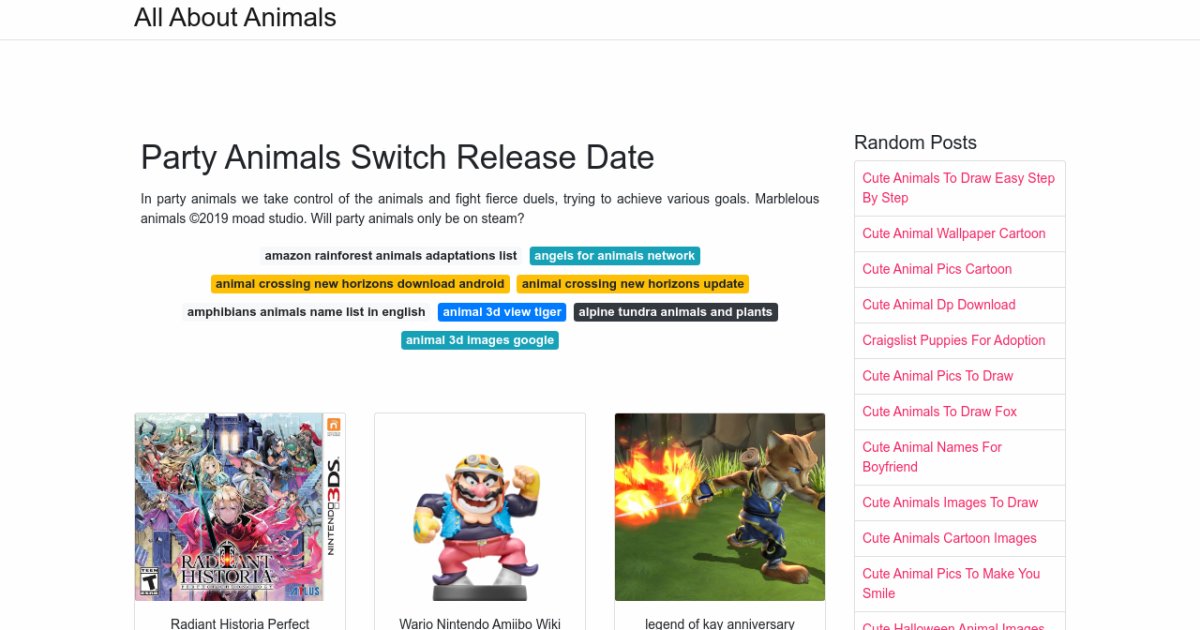Open animal crossing new horizons download android tag
The image size is (1200, 630).
point(360,284)
